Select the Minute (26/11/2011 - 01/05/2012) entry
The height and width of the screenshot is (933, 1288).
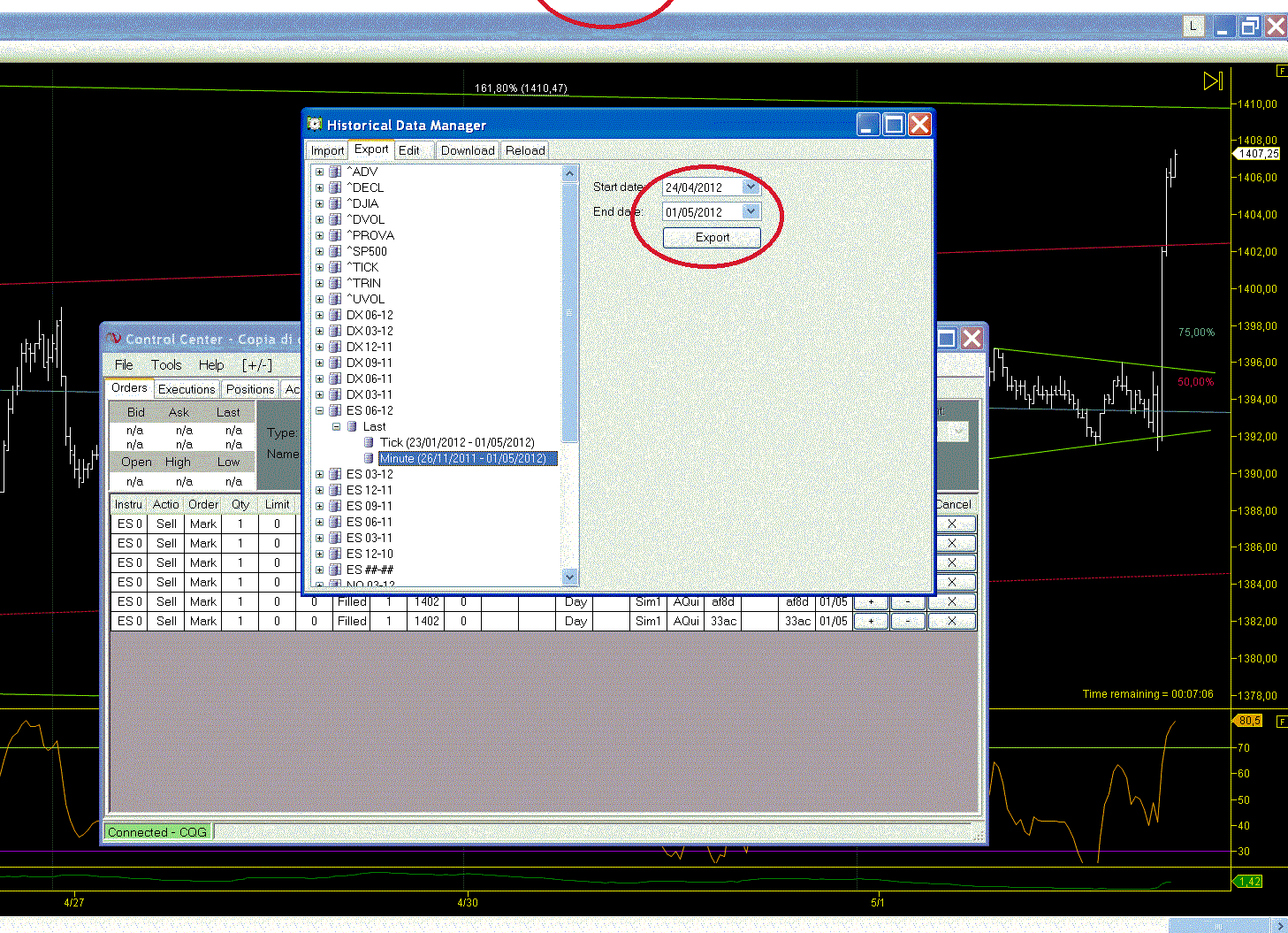pyautogui.click(x=468, y=458)
